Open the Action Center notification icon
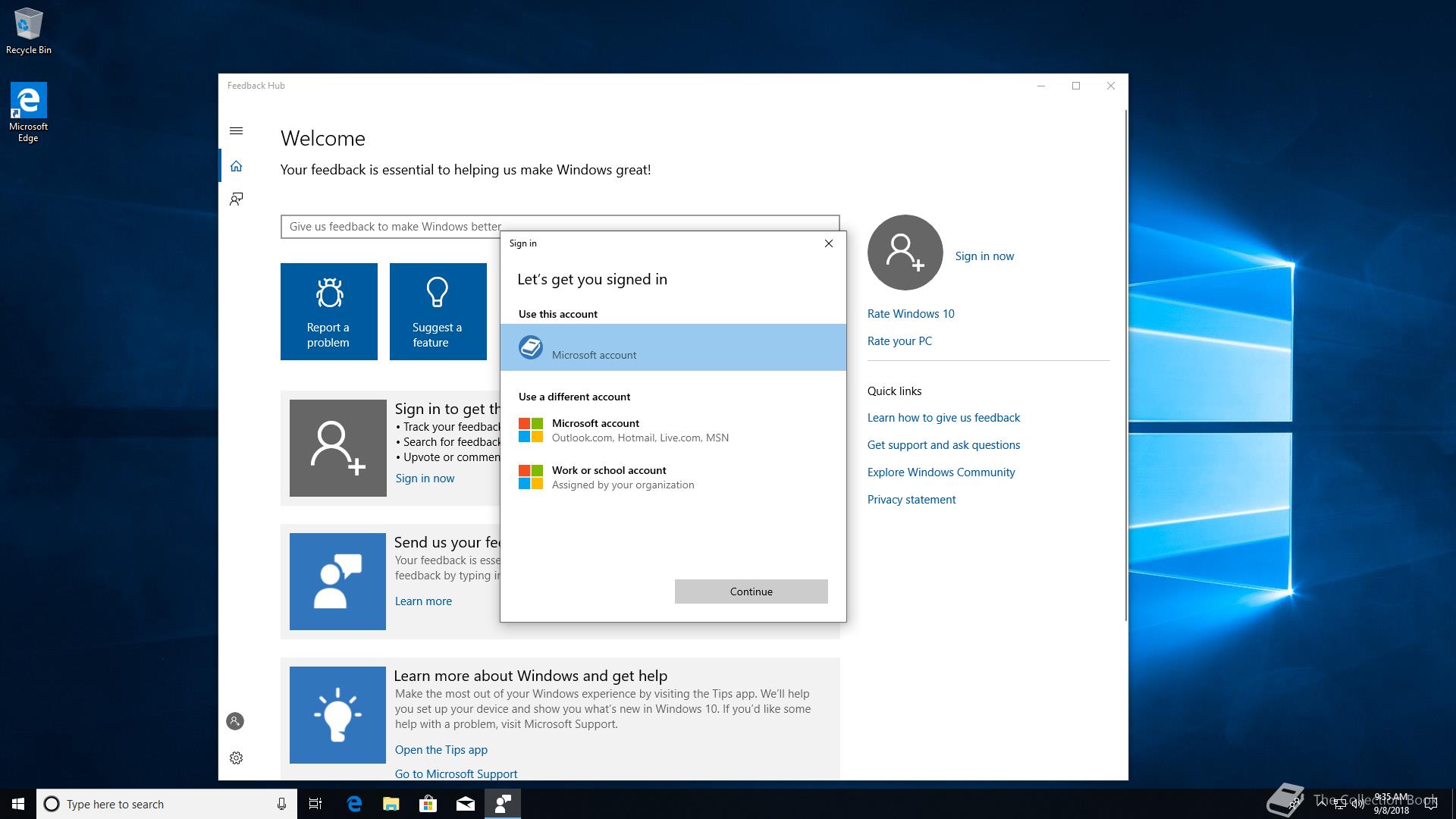This screenshot has width=1456, height=819. point(1431,804)
